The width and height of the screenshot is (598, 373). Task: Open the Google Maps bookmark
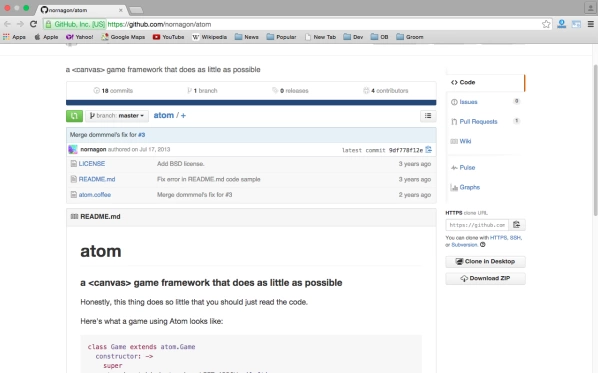[123, 37]
